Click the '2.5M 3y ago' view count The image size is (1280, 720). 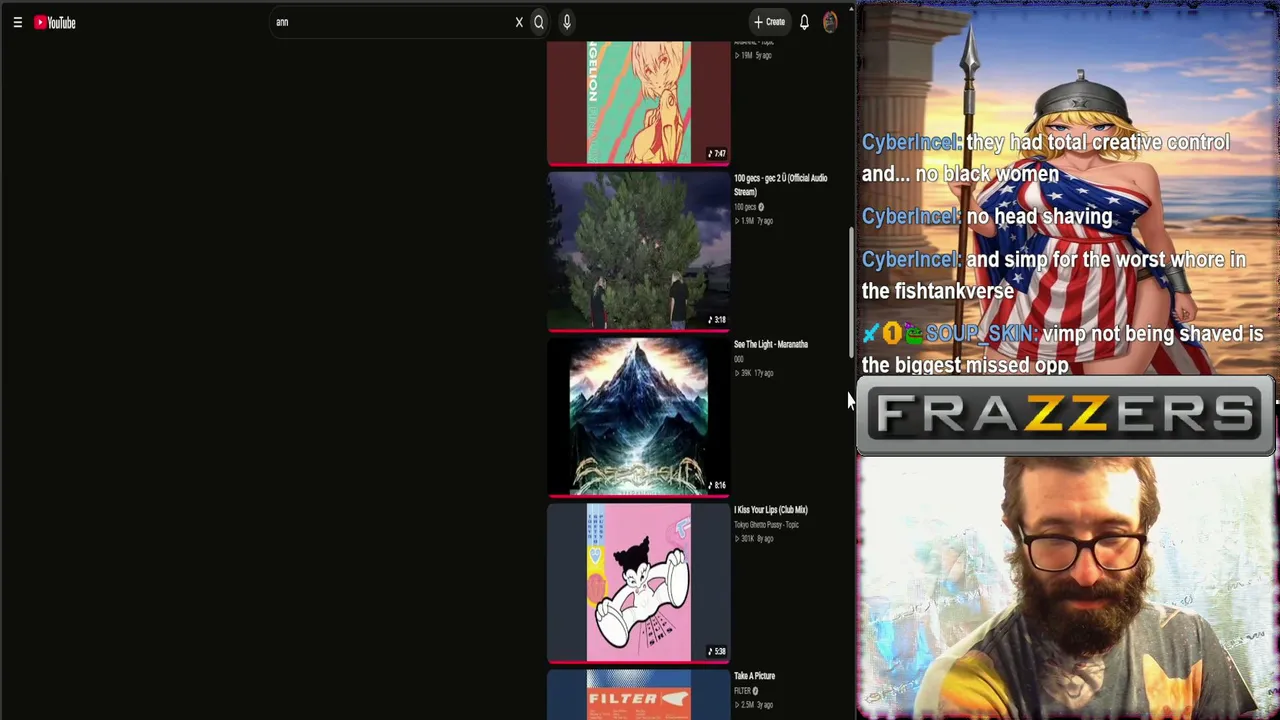pyautogui.click(x=755, y=705)
